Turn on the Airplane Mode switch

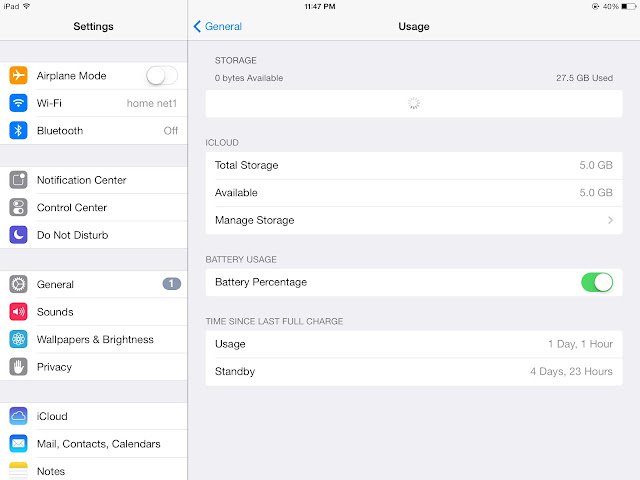(162, 76)
